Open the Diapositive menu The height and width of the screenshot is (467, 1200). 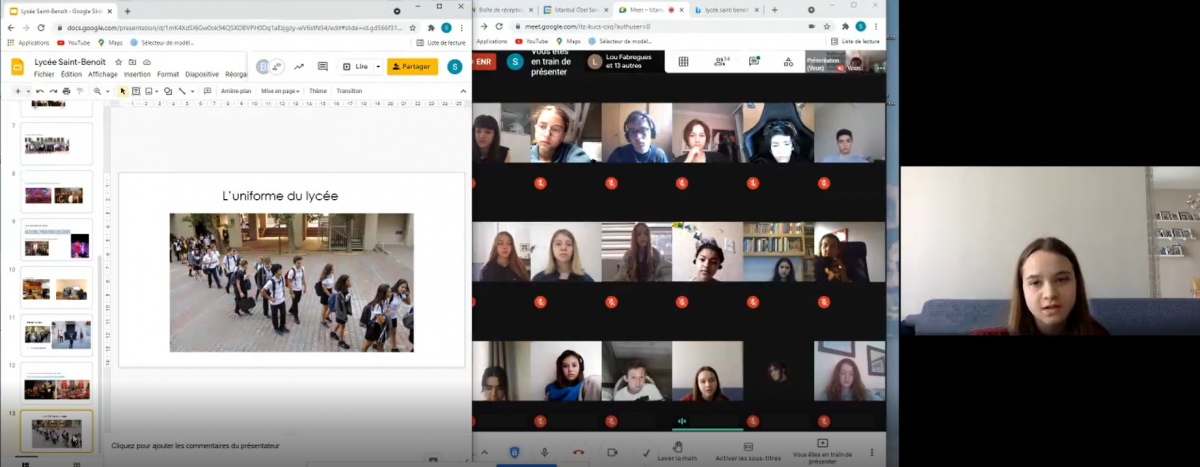[x=202, y=74]
